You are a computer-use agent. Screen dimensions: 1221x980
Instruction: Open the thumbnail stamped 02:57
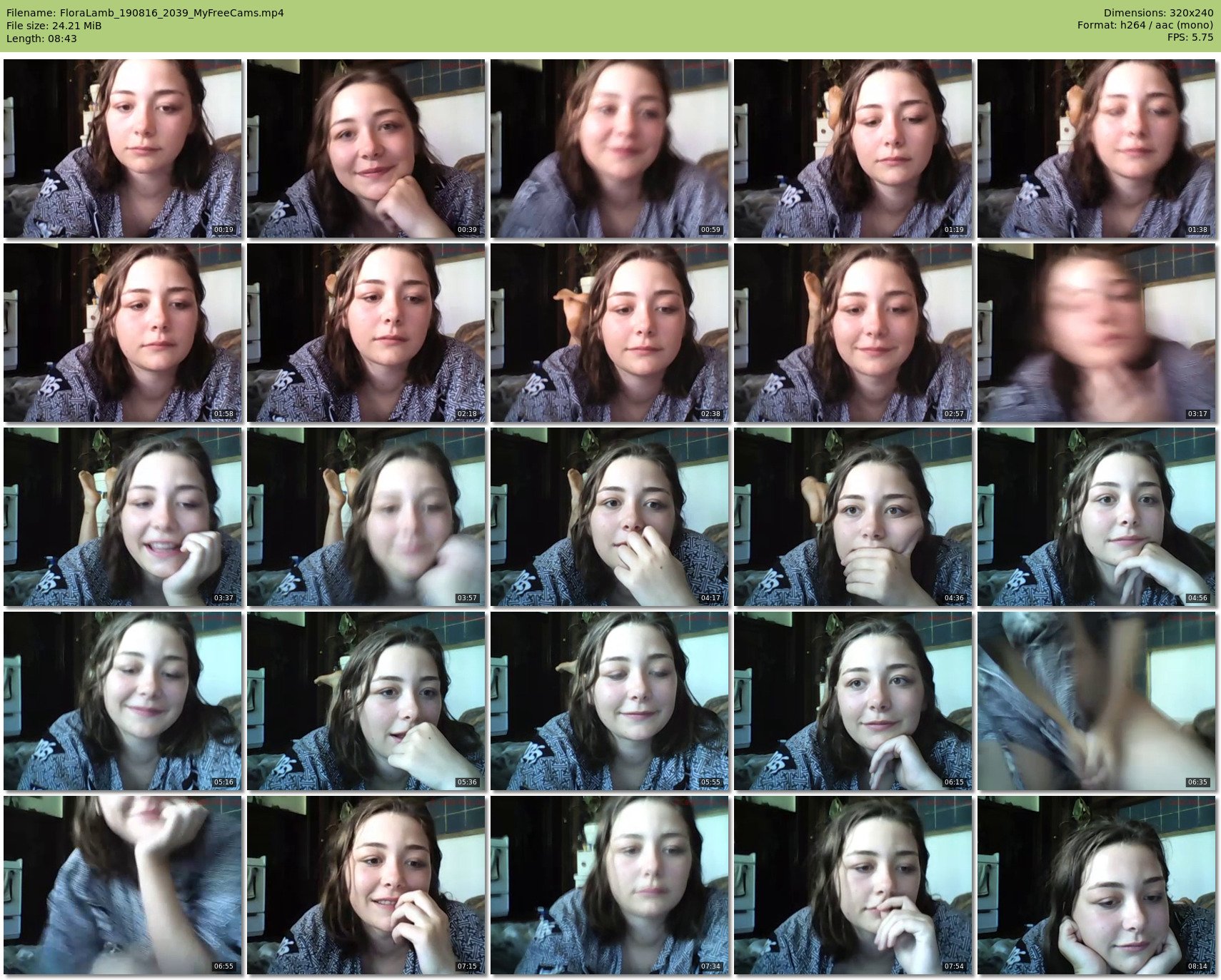click(853, 333)
